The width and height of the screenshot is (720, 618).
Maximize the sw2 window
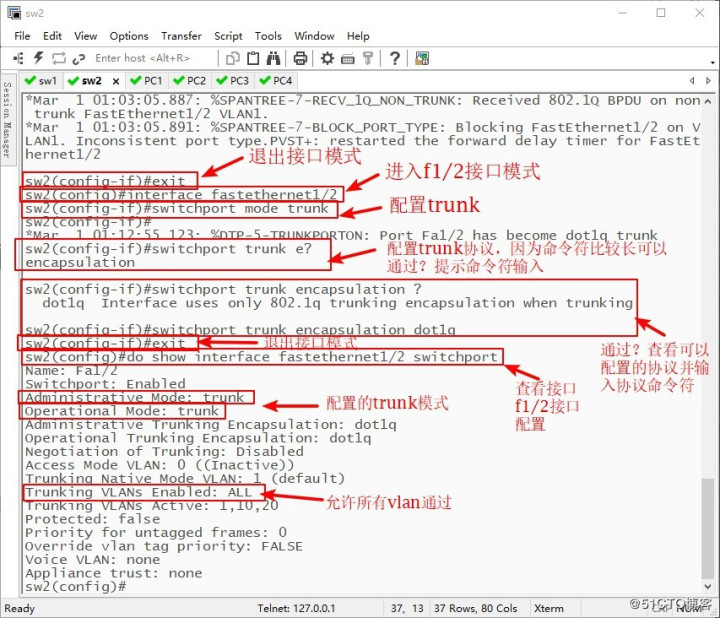click(x=661, y=13)
